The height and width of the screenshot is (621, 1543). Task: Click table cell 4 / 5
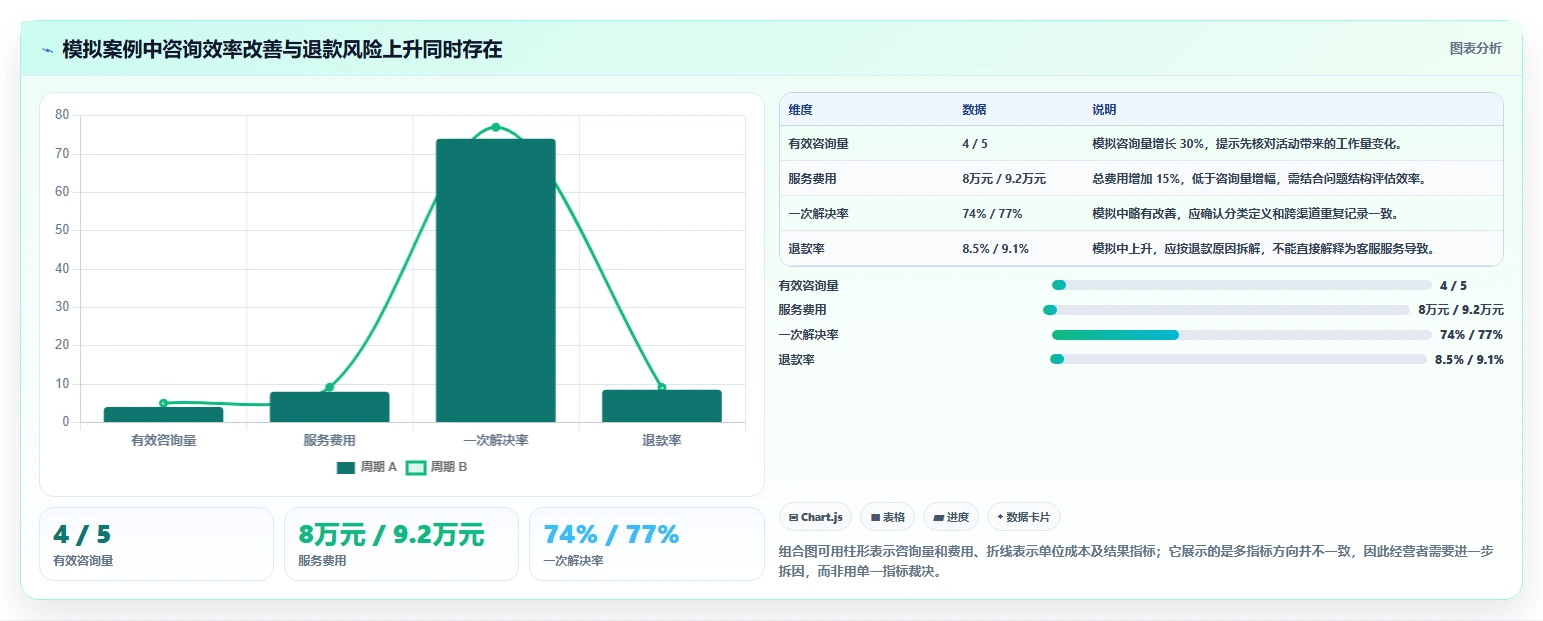click(x=975, y=143)
